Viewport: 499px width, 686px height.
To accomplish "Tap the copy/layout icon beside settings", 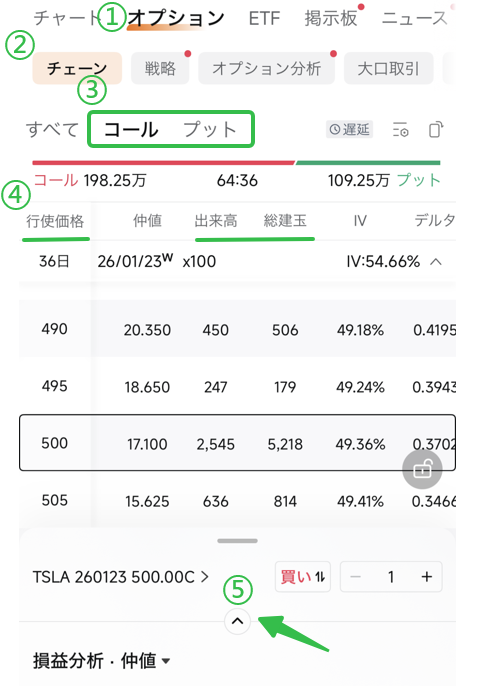I will [x=436, y=130].
